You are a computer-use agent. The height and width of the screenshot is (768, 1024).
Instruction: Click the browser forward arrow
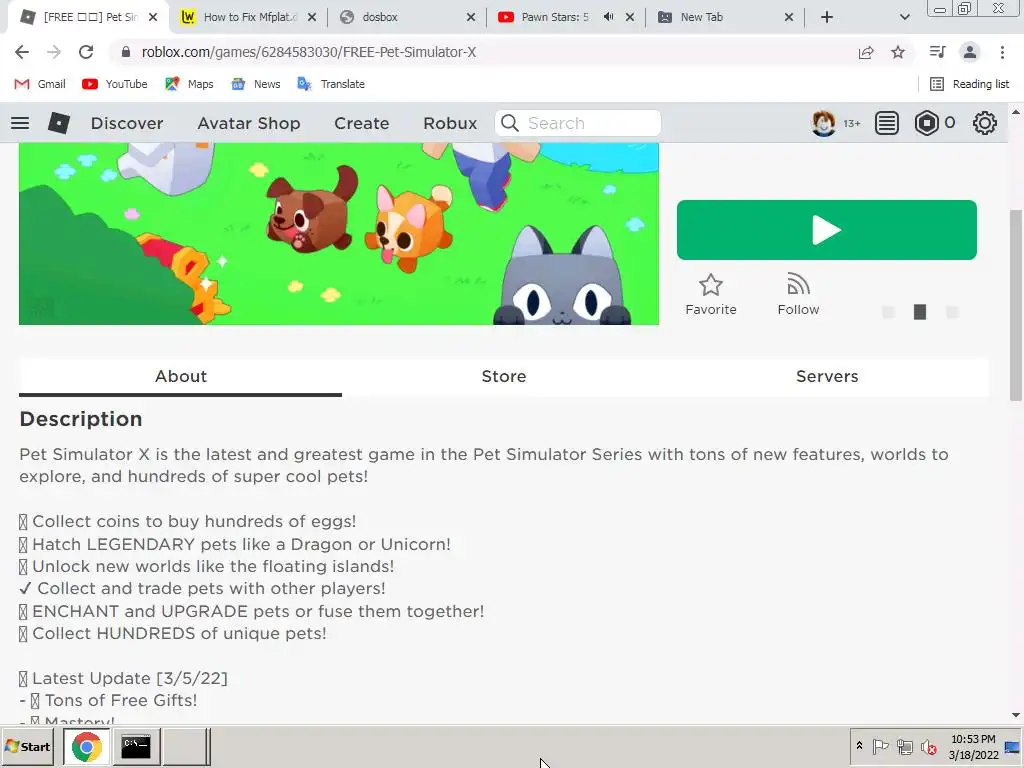pyautogui.click(x=54, y=52)
